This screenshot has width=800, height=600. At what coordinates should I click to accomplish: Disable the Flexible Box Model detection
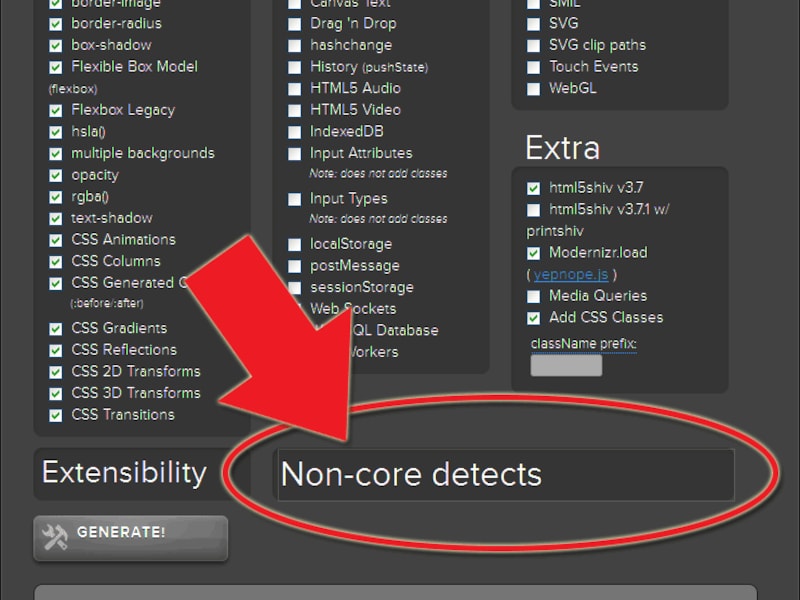[56, 66]
